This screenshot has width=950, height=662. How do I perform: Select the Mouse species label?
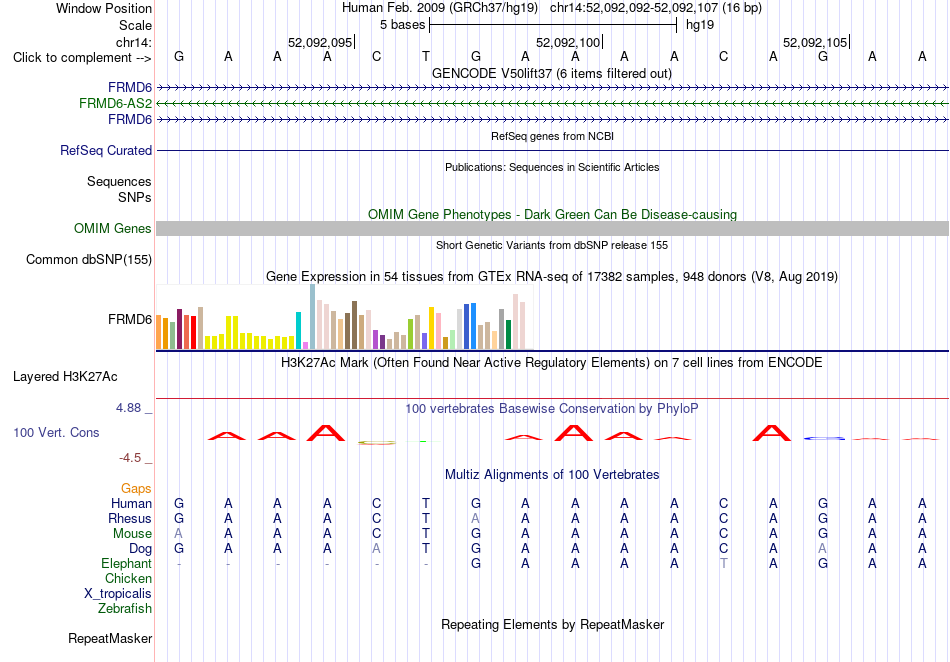point(132,534)
